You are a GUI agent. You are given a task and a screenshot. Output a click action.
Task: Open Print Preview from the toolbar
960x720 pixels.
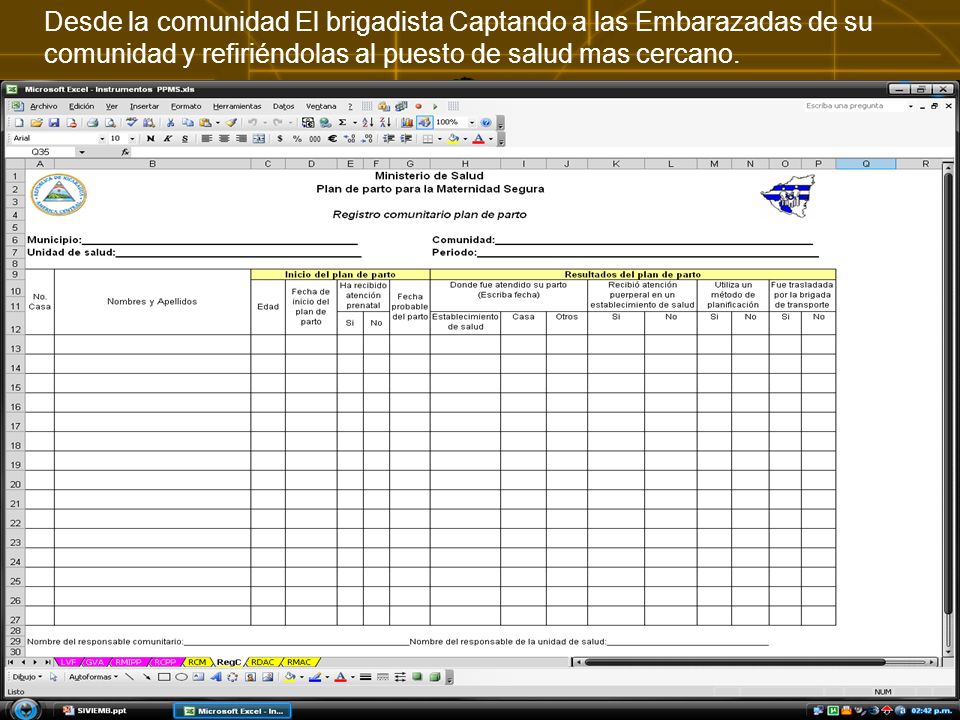(110, 122)
